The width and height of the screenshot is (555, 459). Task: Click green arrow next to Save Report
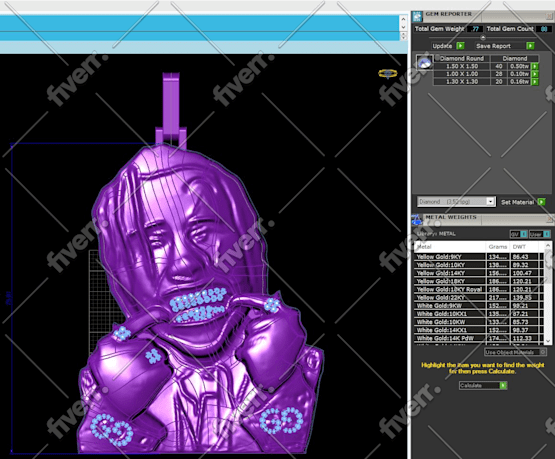coord(530,46)
